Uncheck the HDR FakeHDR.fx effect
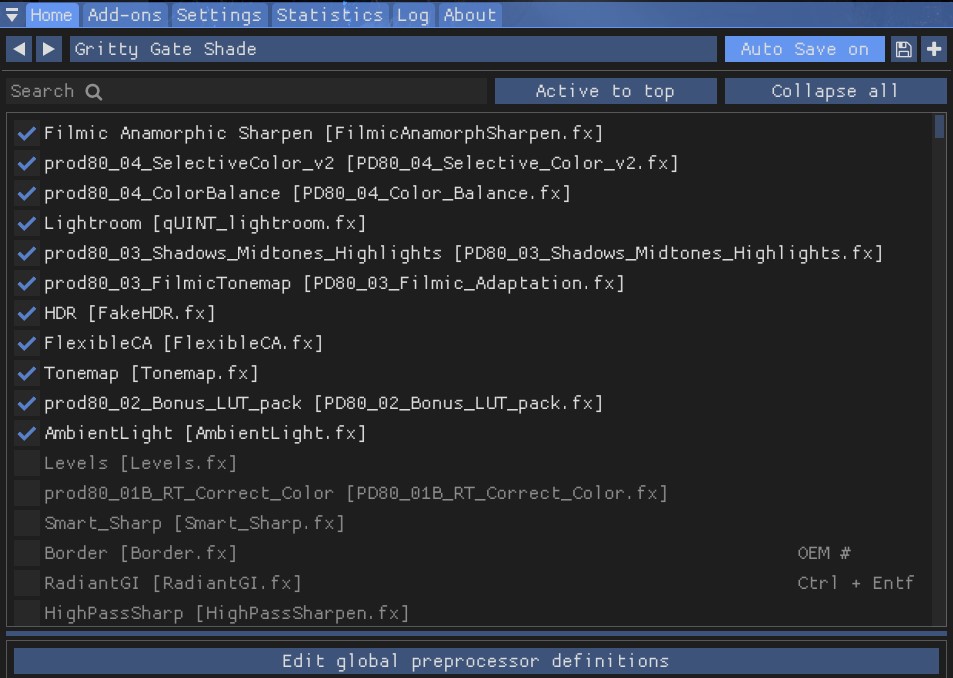The width and height of the screenshot is (953, 678). tap(27, 313)
